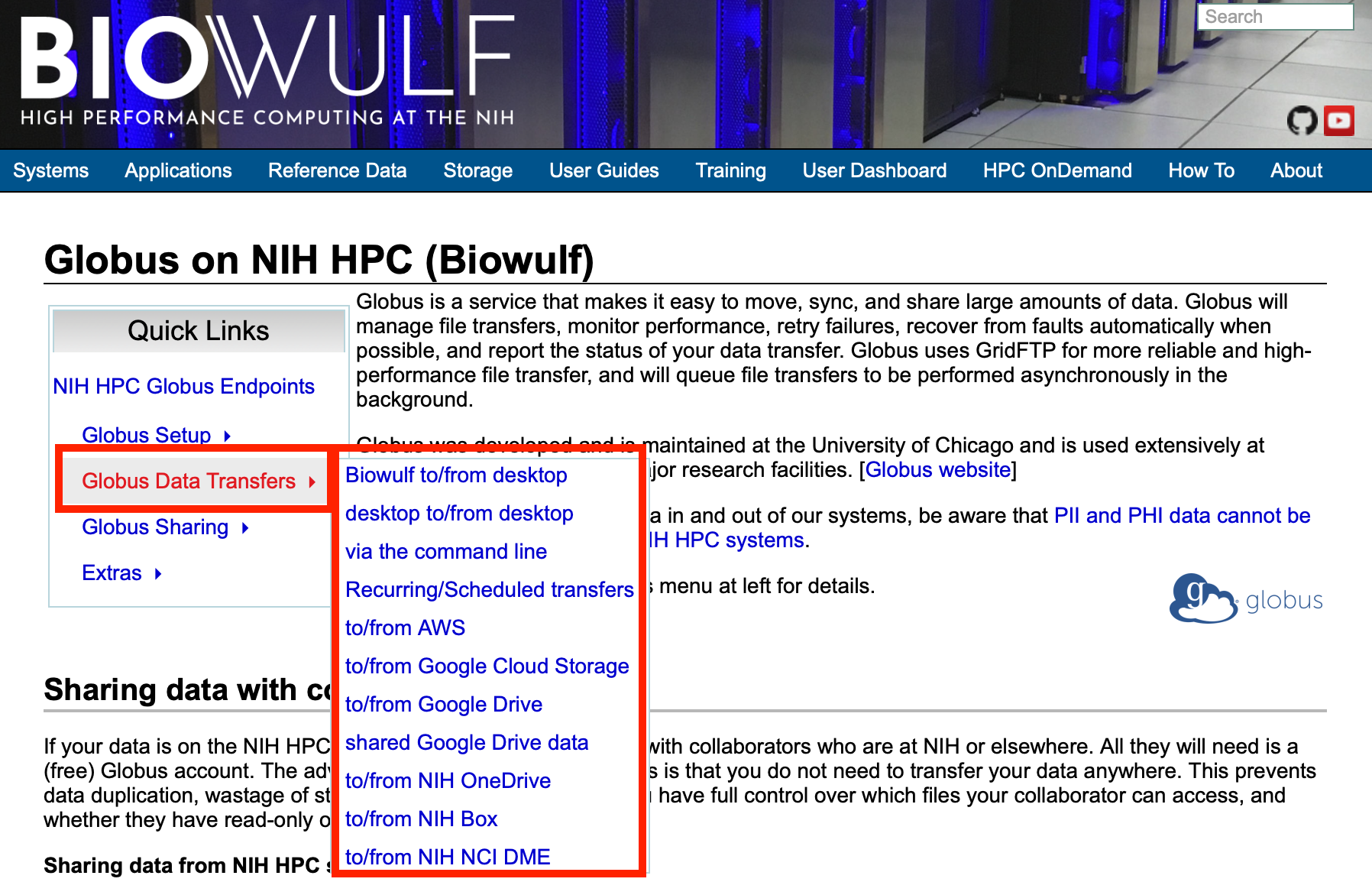
Task: Follow the Globus website link
Action: [x=937, y=469]
